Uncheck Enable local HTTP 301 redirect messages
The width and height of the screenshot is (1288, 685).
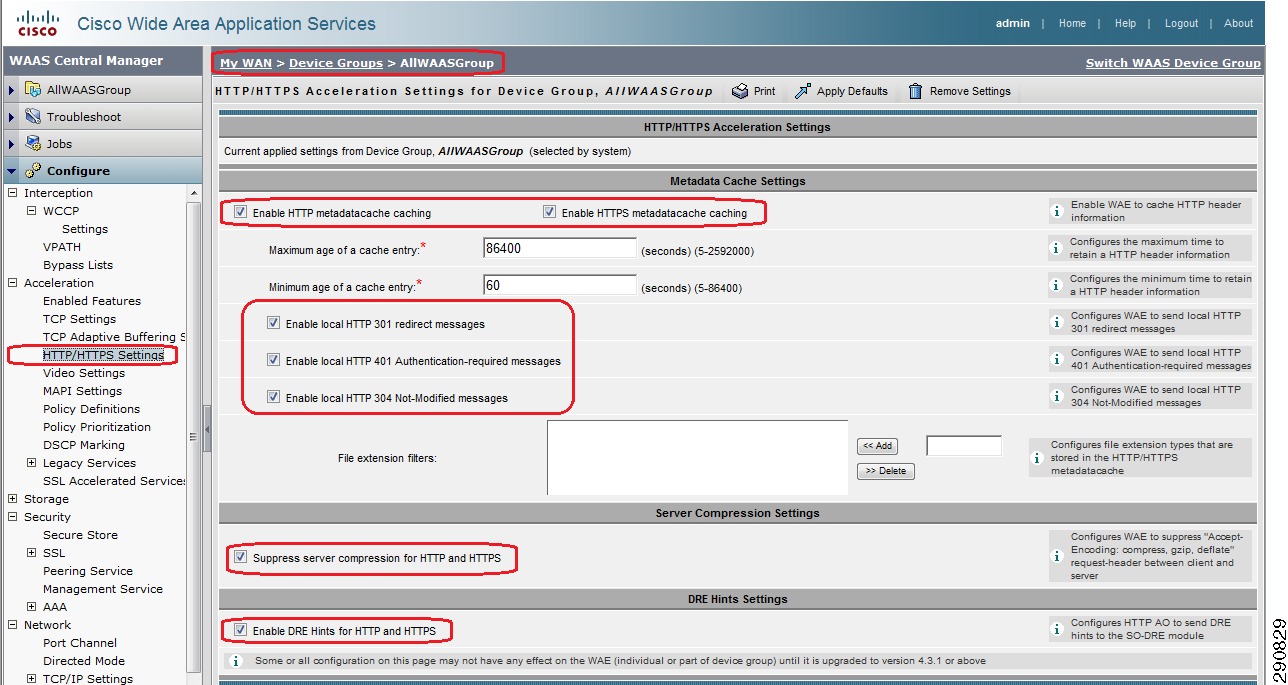[273, 323]
